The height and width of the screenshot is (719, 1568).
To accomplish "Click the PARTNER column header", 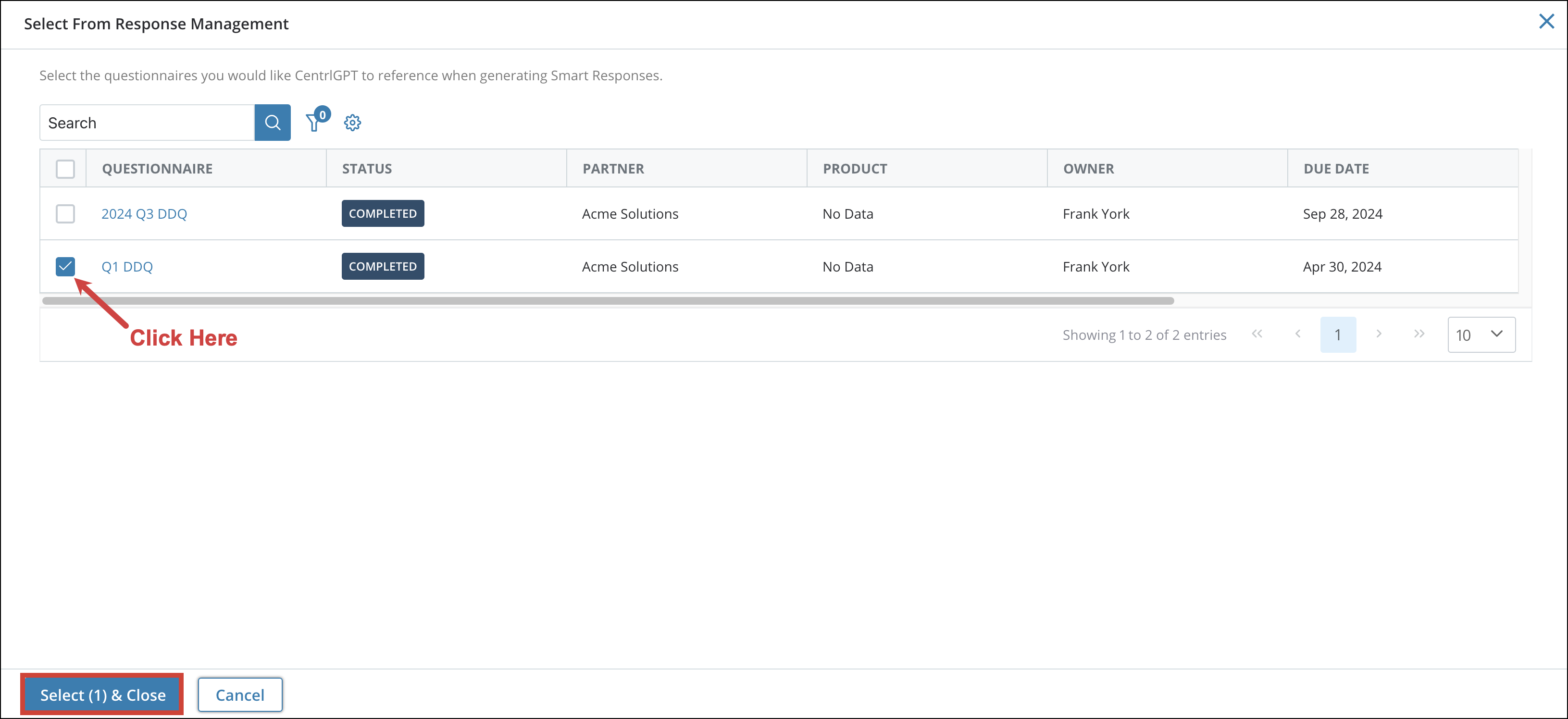I will tap(686, 169).
